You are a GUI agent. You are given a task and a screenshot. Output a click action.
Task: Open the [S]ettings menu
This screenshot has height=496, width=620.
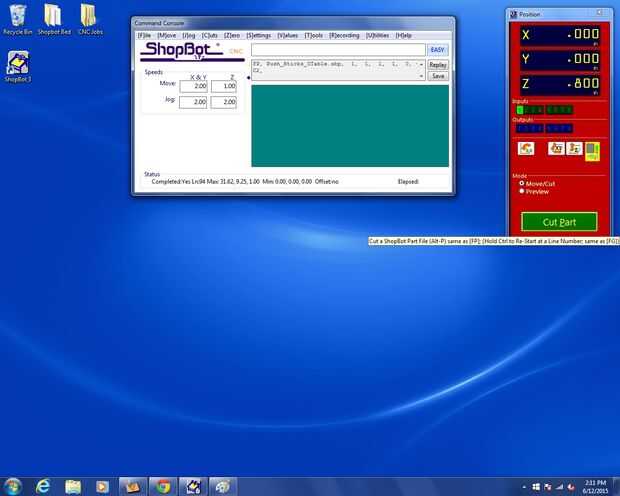click(x=259, y=36)
